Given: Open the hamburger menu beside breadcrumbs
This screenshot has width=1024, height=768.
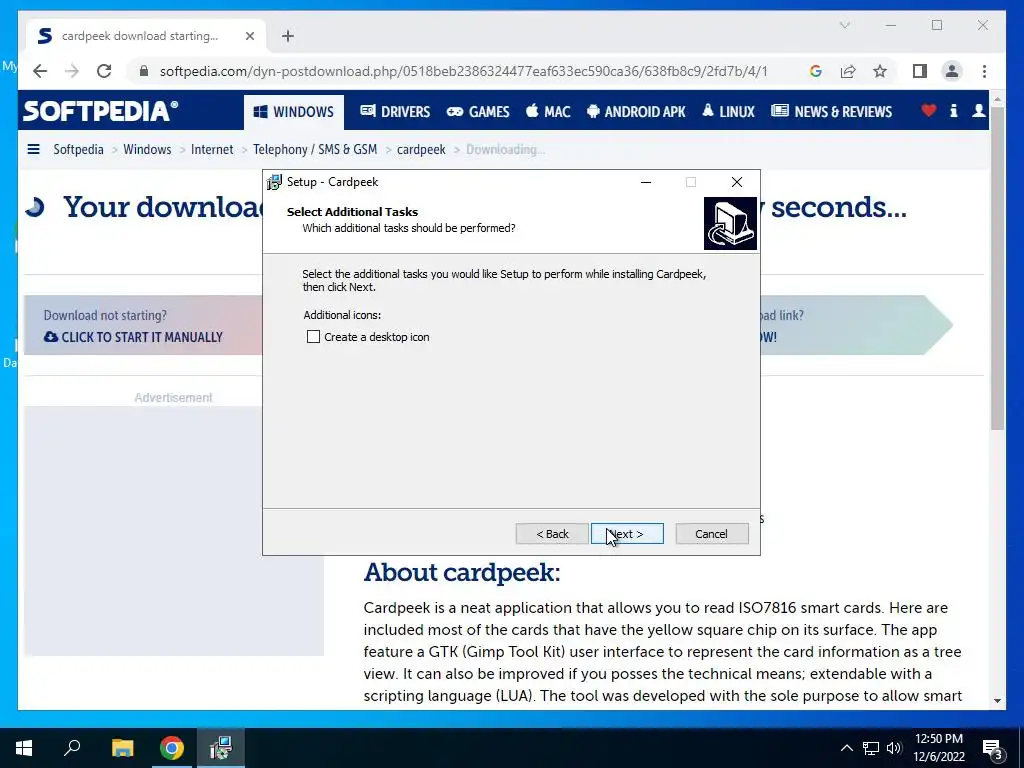Looking at the screenshot, I should [33, 150].
